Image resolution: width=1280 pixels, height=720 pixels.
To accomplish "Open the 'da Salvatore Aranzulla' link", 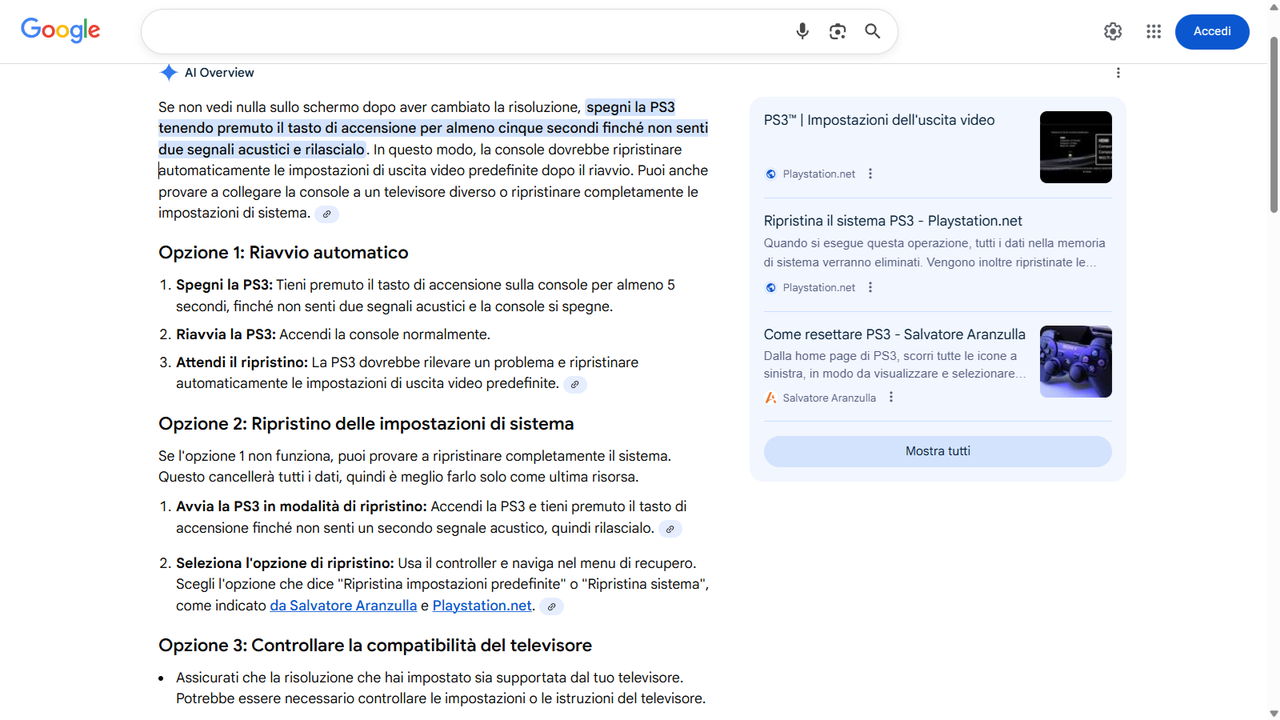I will click(x=343, y=606).
